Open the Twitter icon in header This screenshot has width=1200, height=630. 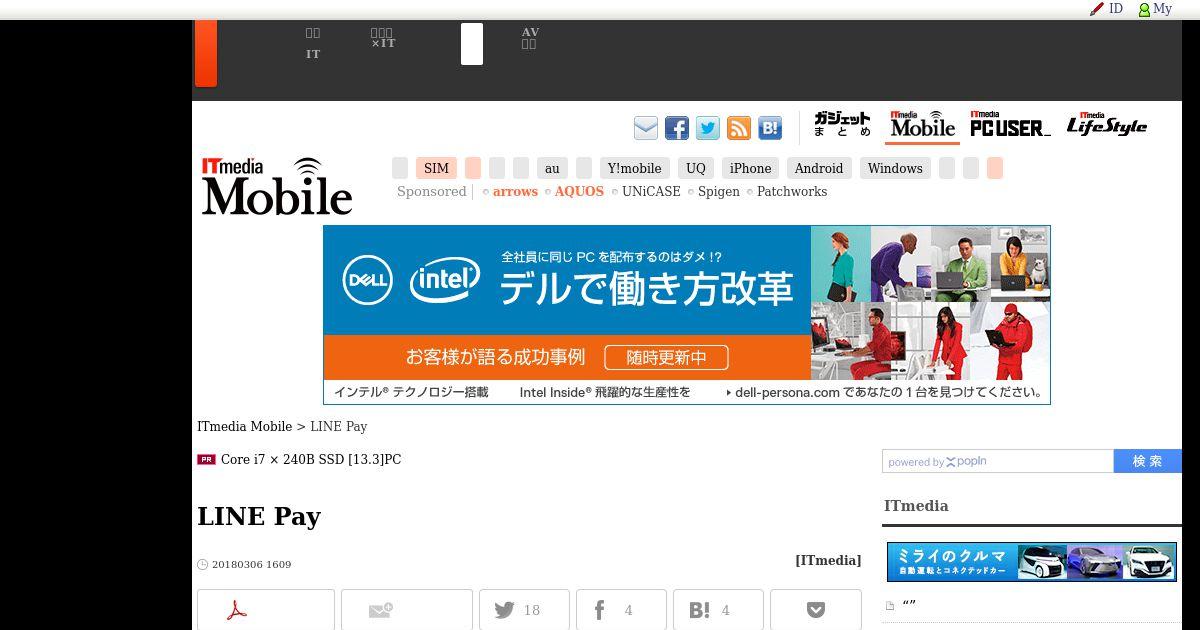pyautogui.click(x=708, y=128)
